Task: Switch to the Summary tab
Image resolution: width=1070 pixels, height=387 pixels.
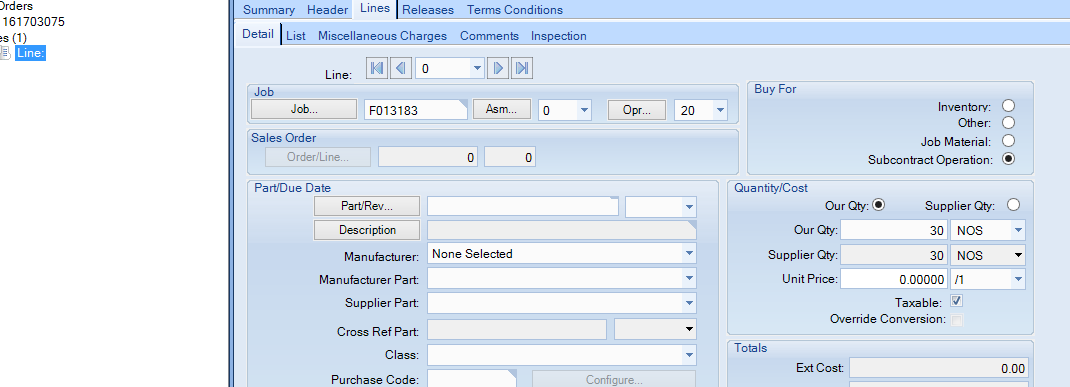Action: (269, 10)
